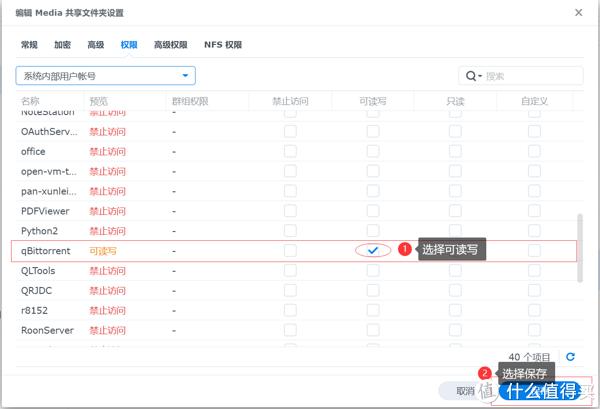Check 只读 for open-vm-t...
The image size is (600, 409).
(455, 171)
